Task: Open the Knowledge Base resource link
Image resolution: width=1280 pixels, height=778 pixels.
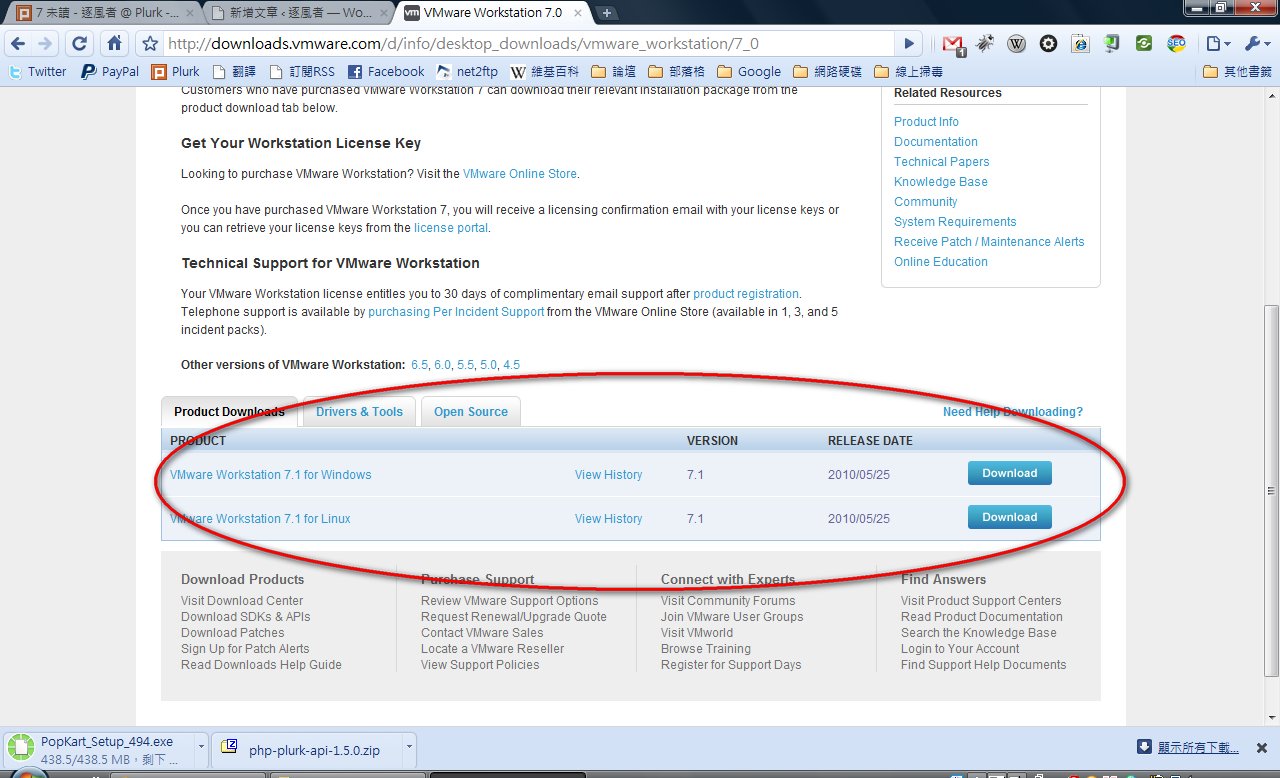Action: 941,182
